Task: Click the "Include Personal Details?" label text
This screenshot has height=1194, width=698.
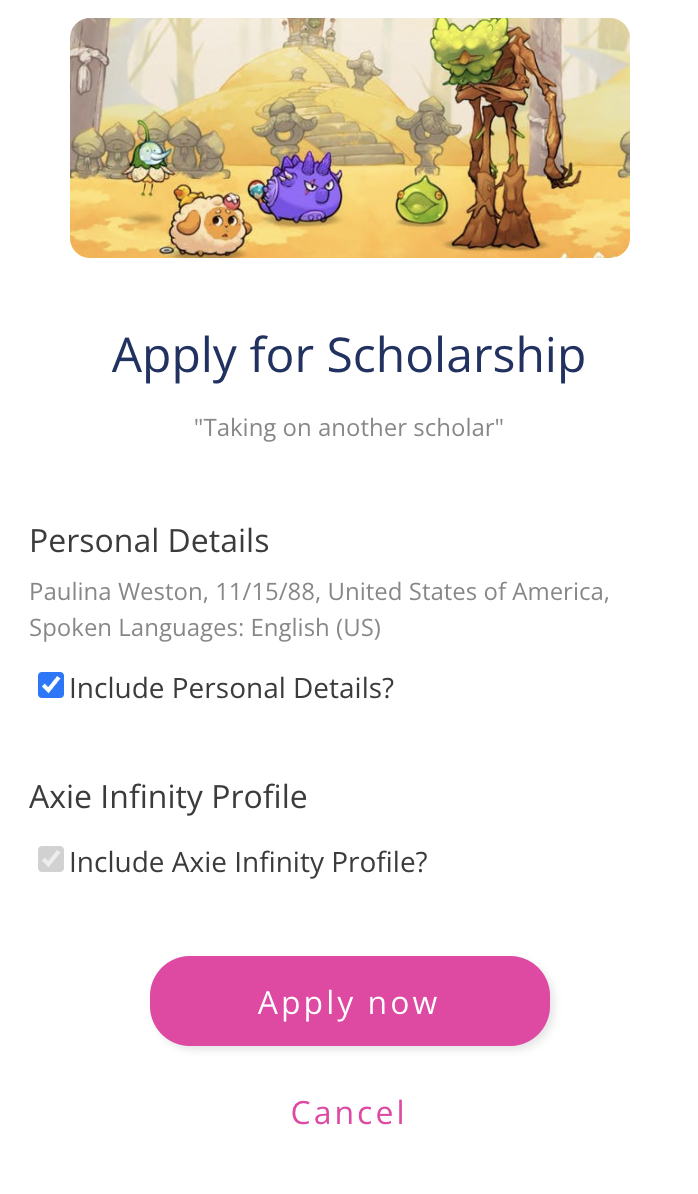Action: pos(232,688)
